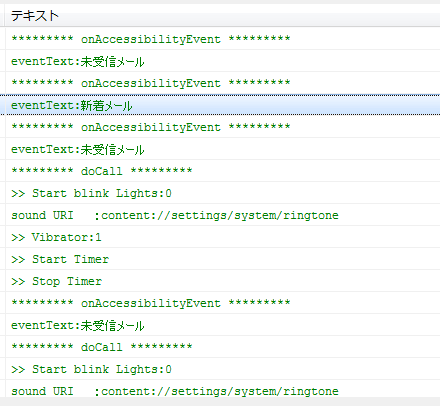
Task: Select the topmost onAccessibilityEvent log line
Action: click(223, 39)
